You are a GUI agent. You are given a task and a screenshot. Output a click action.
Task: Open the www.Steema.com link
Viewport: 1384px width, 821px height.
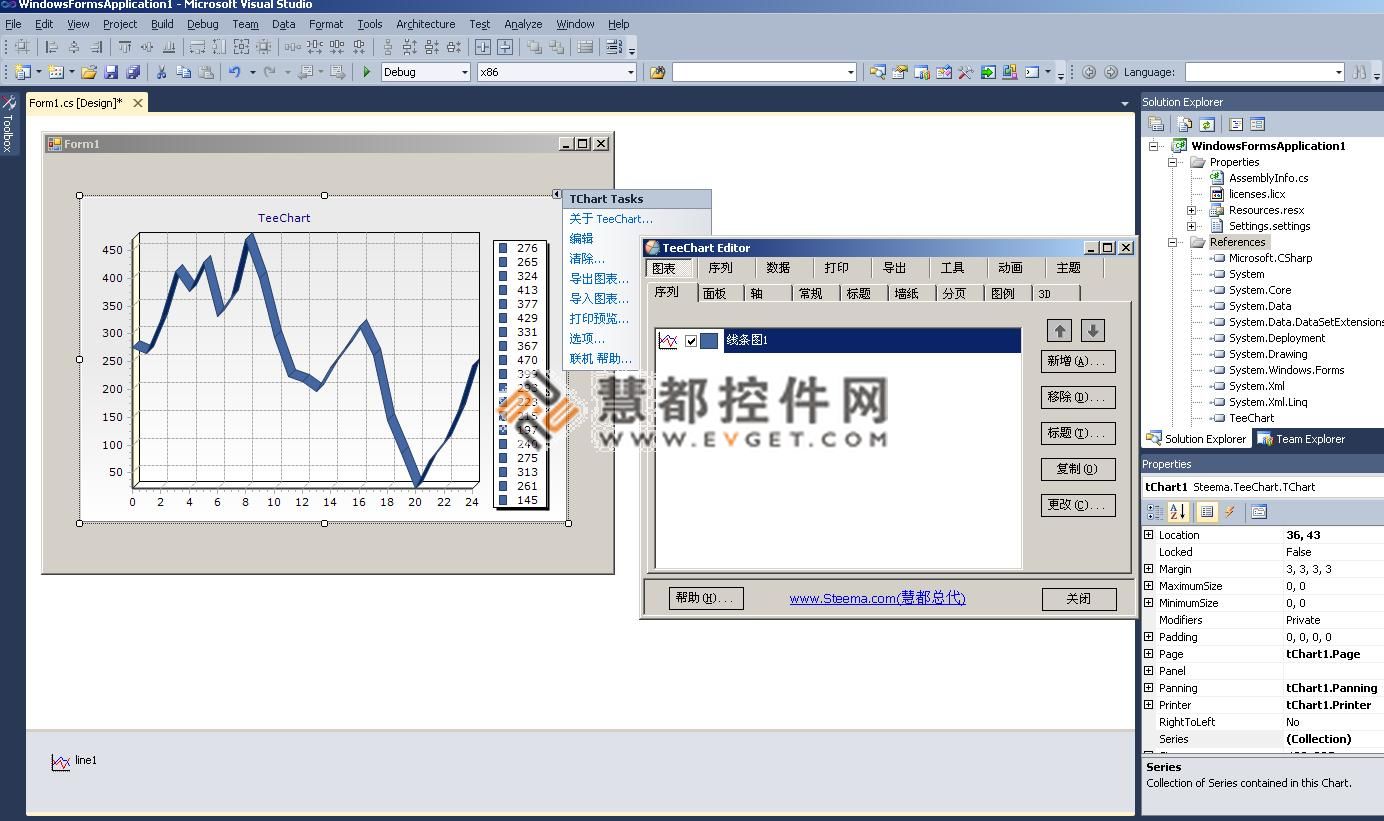pyautogui.click(x=877, y=598)
